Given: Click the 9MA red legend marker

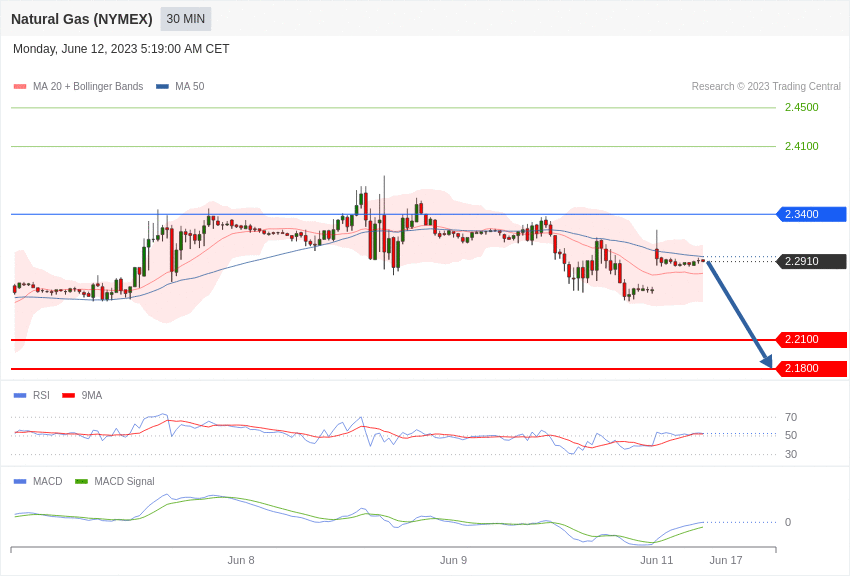Looking at the screenshot, I should [x=68, y=396].
